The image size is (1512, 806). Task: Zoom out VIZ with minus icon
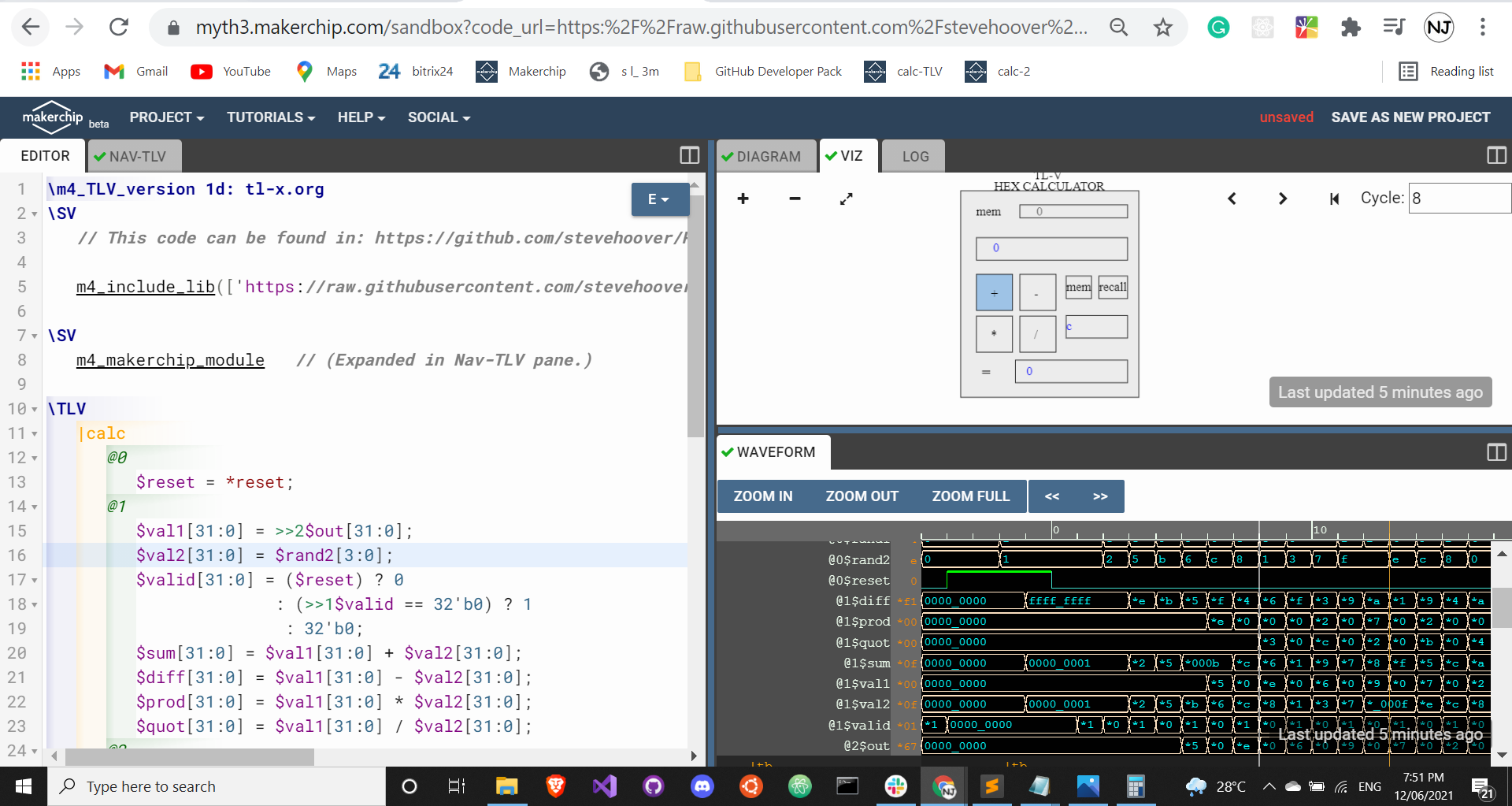pyautogui.click(x=795, y=199)
